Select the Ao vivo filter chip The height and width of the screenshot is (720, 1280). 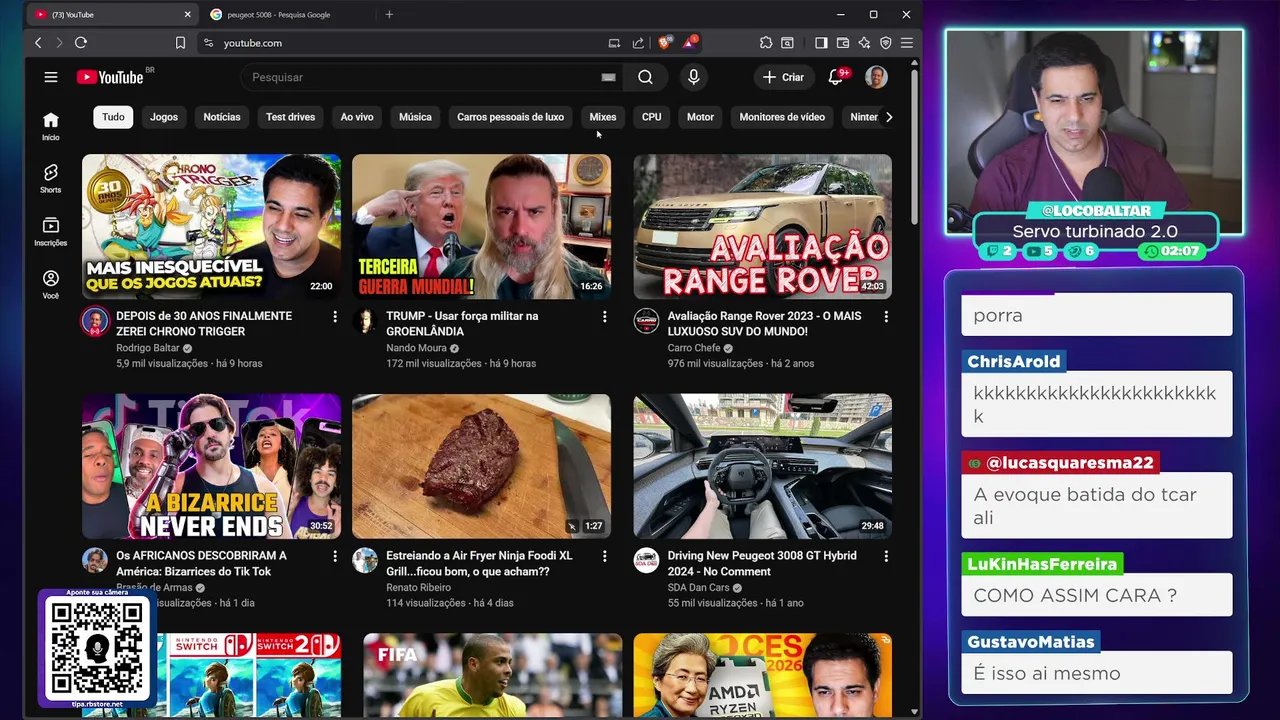tap(357, 117)
